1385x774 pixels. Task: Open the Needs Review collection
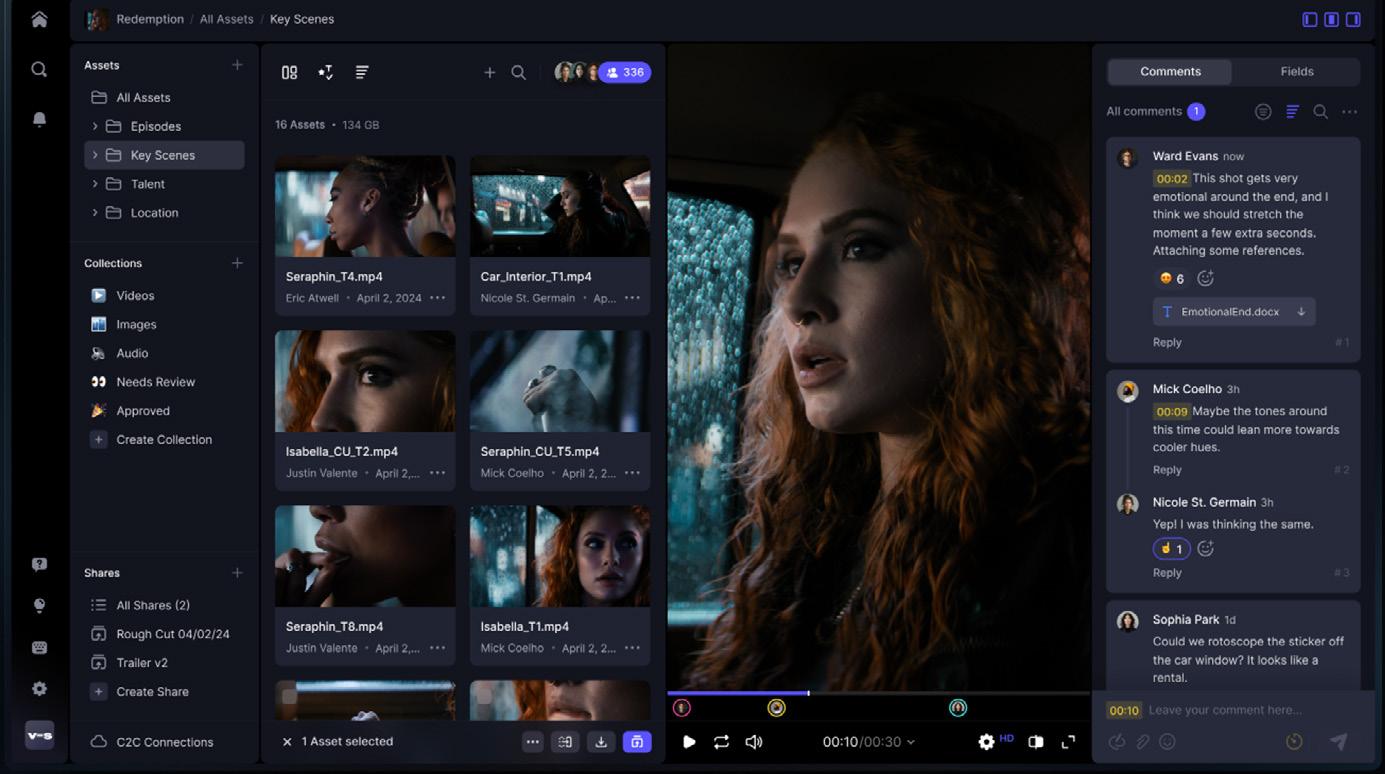click(155, 382)
